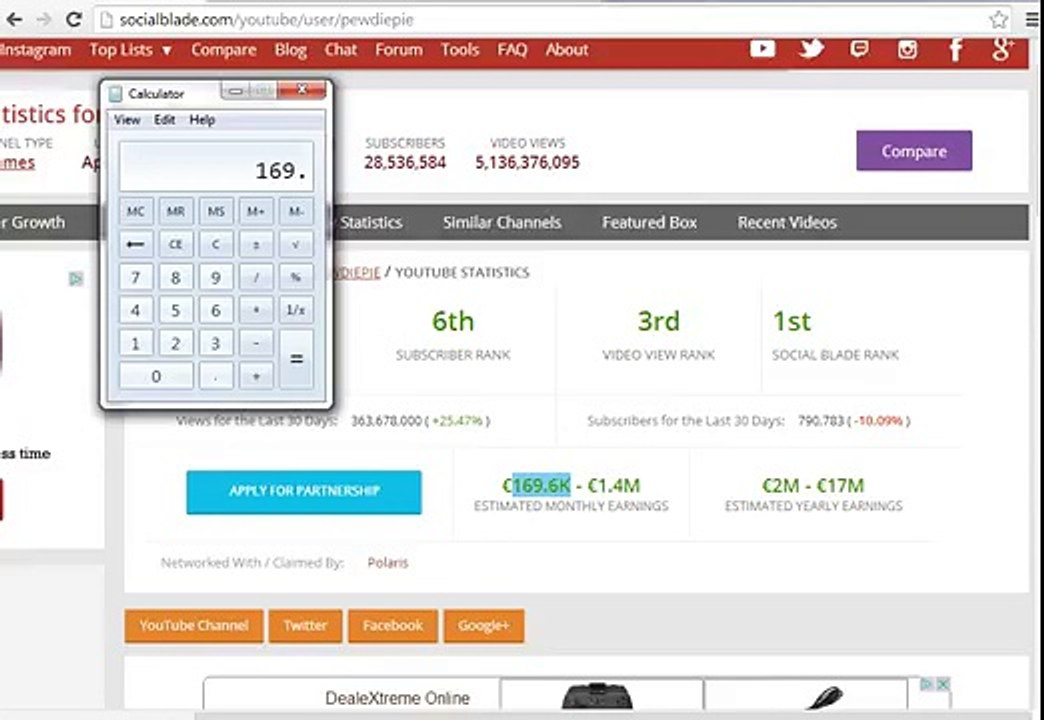Screen dimensions: 1044x720
Task: Open the Tools nav item
Action: (x=460, y=50)
